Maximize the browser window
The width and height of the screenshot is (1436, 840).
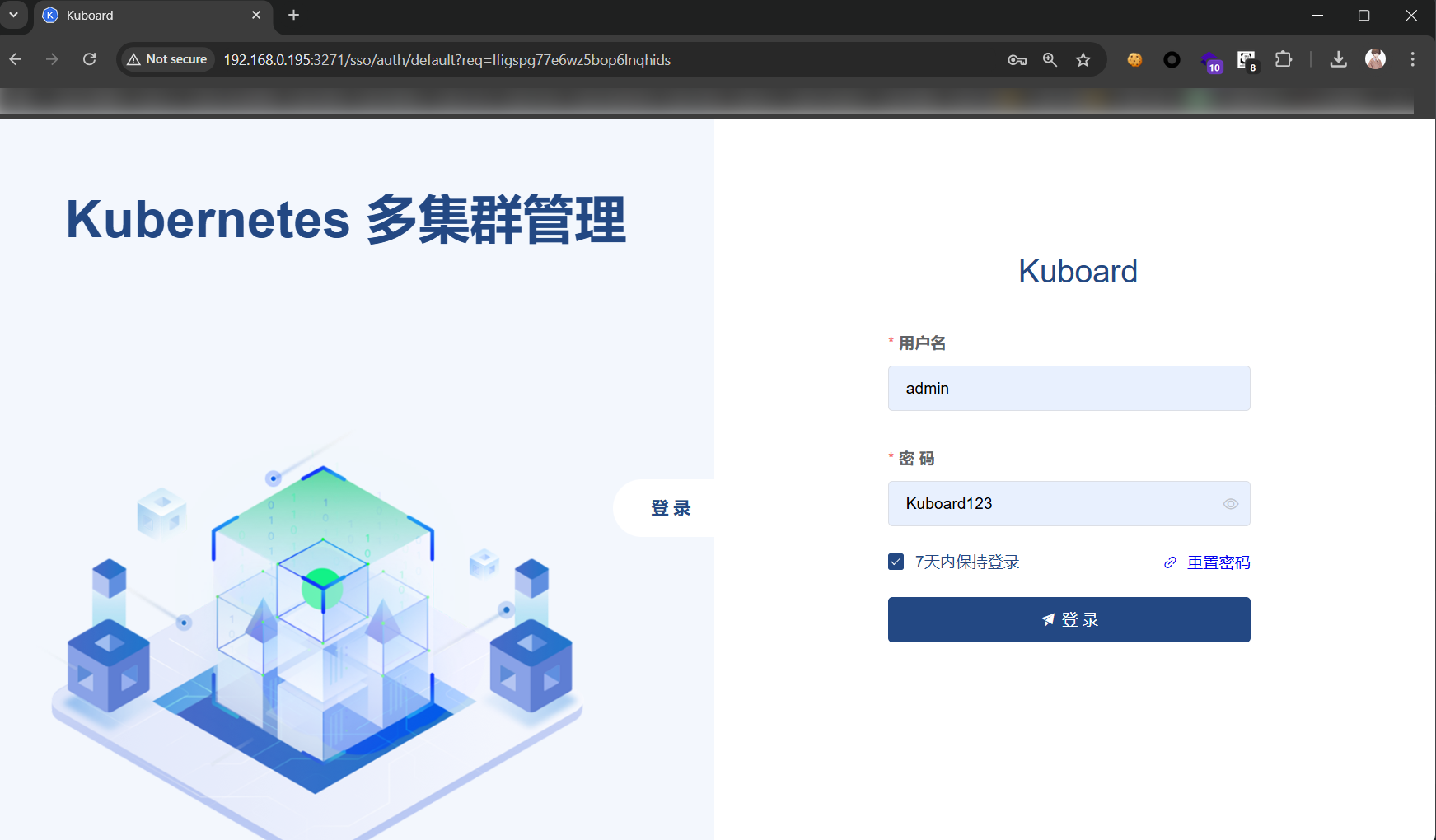click(x=1364, y=16)
